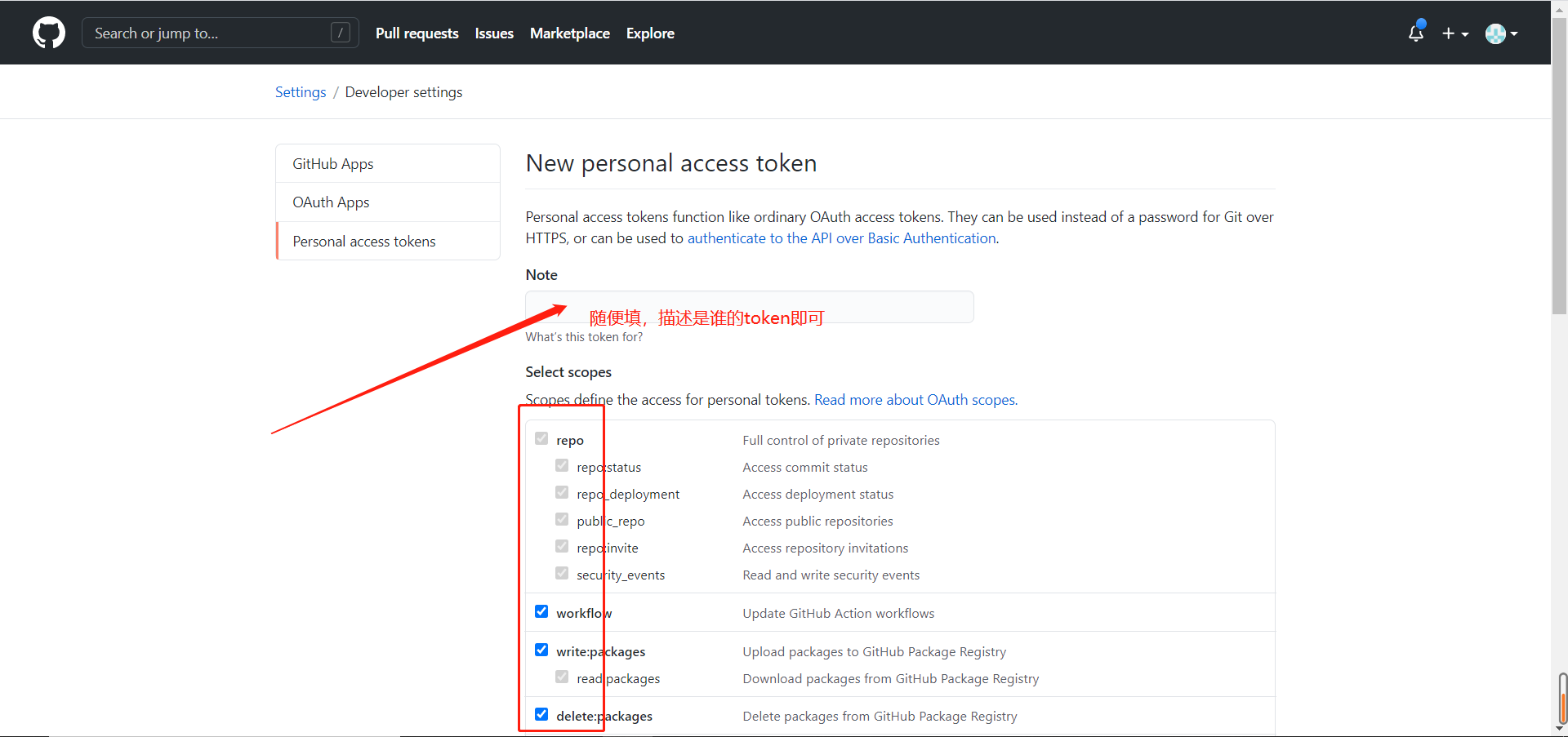The height and width of the screenshot is (737, 1568).
Task: Uncheck the delete:packages scope checkbox
Action: point(541,715)
